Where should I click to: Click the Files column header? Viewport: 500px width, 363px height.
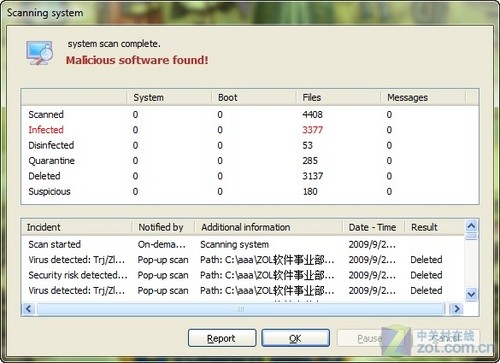pyautogui.click(x=338, y=97)
